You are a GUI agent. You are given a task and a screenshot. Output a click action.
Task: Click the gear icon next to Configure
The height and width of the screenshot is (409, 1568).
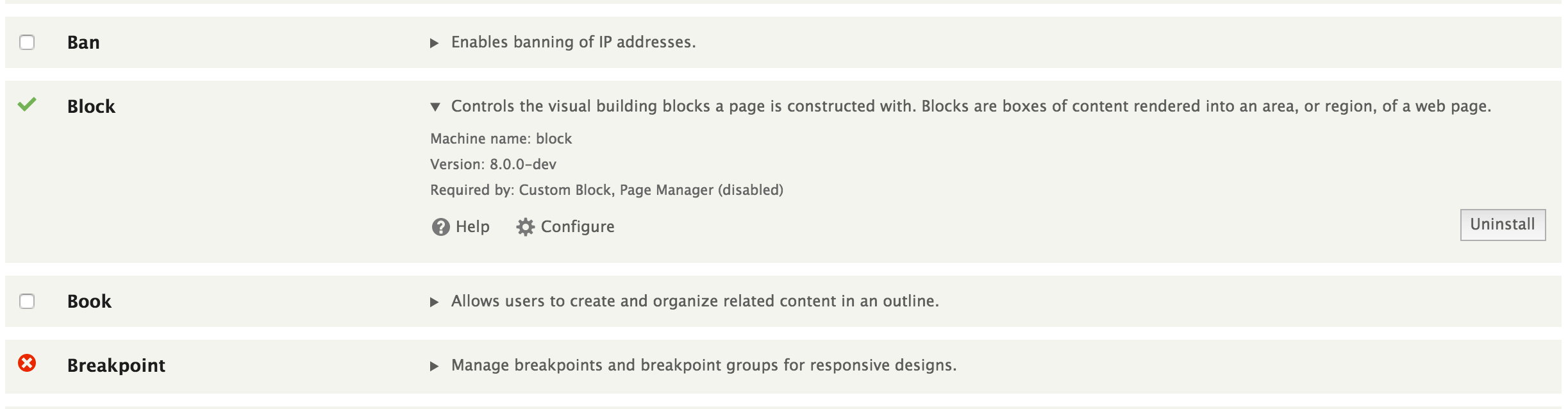click(x=526, y=227)
